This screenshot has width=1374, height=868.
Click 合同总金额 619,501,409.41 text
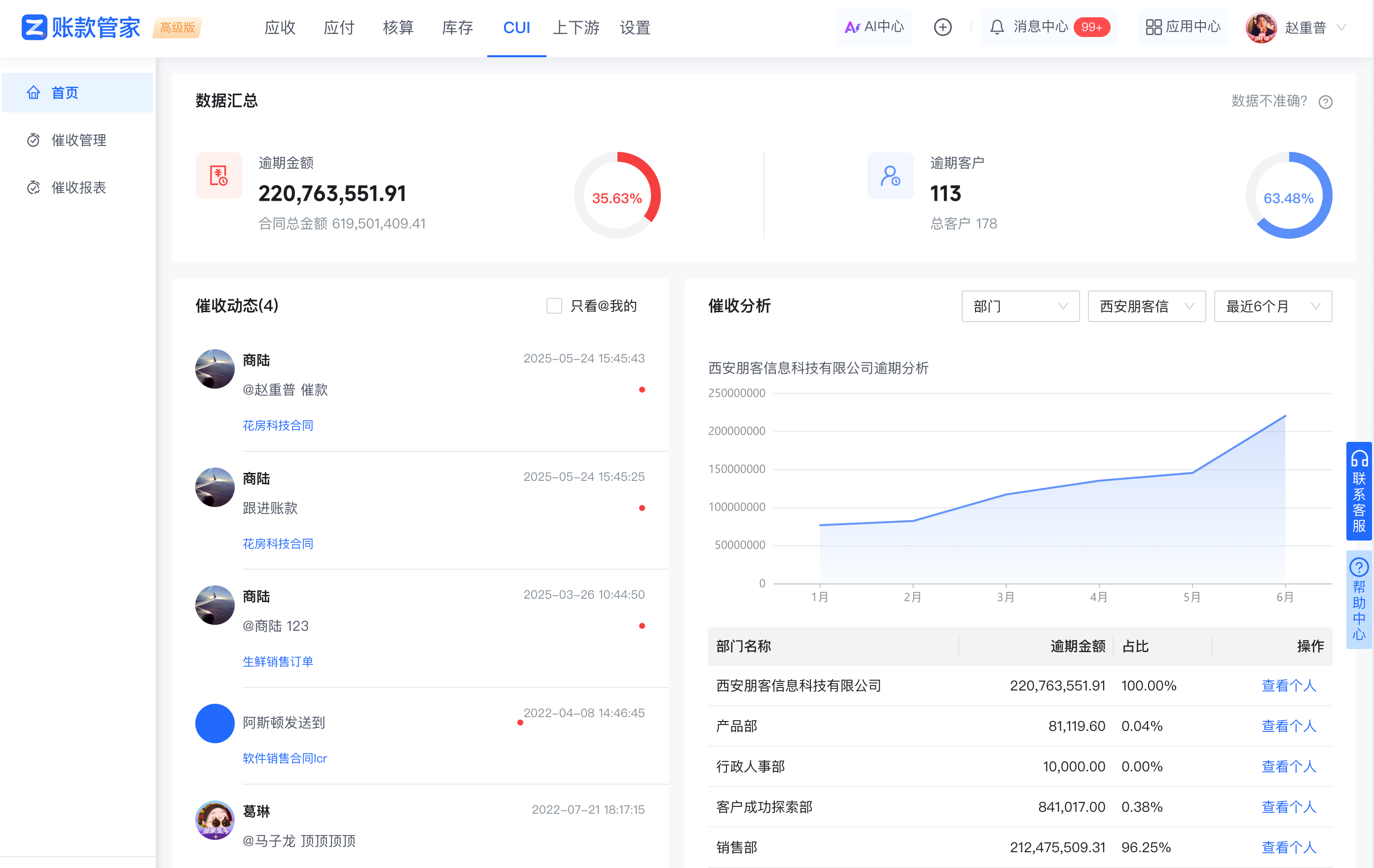(342, 224)
